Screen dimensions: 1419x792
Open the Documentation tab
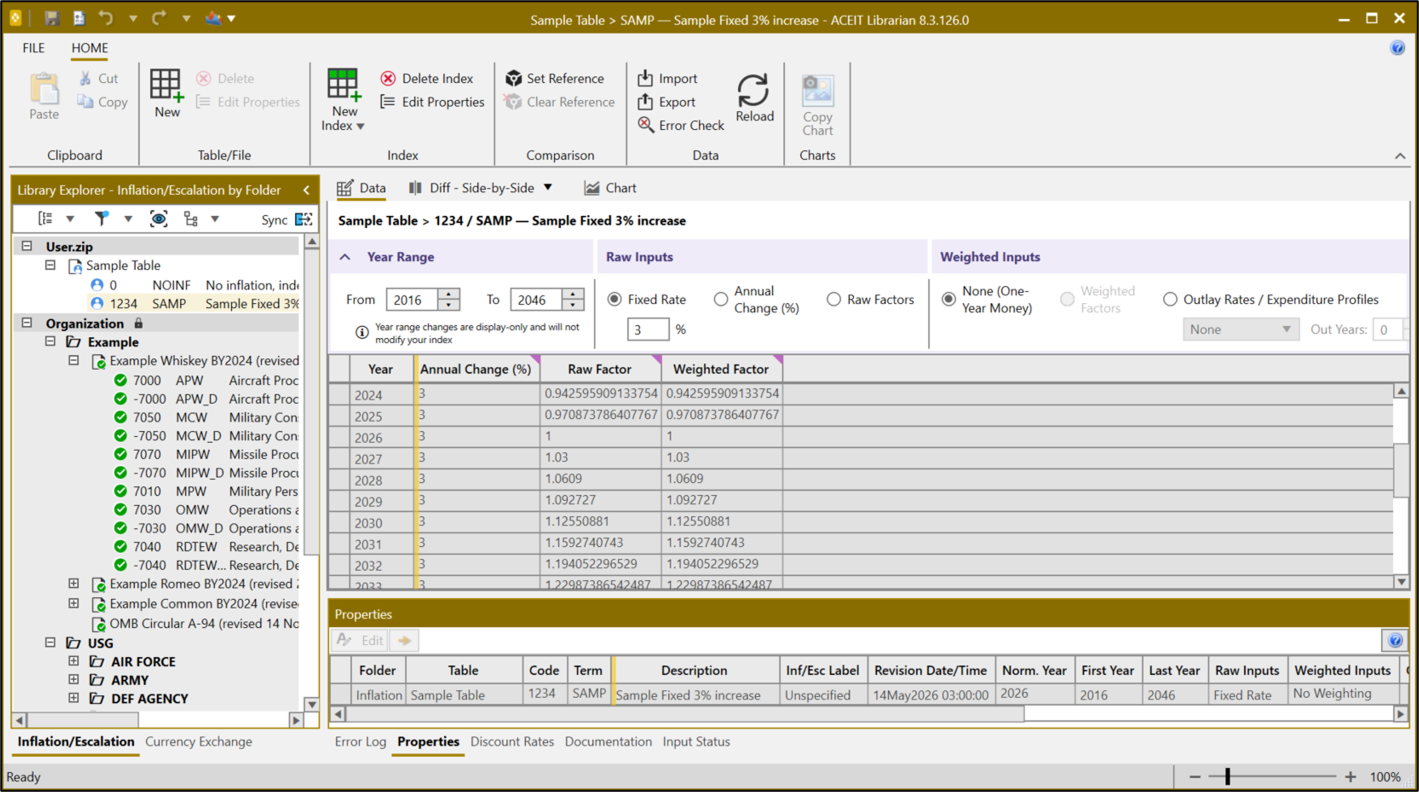point(608,742)
